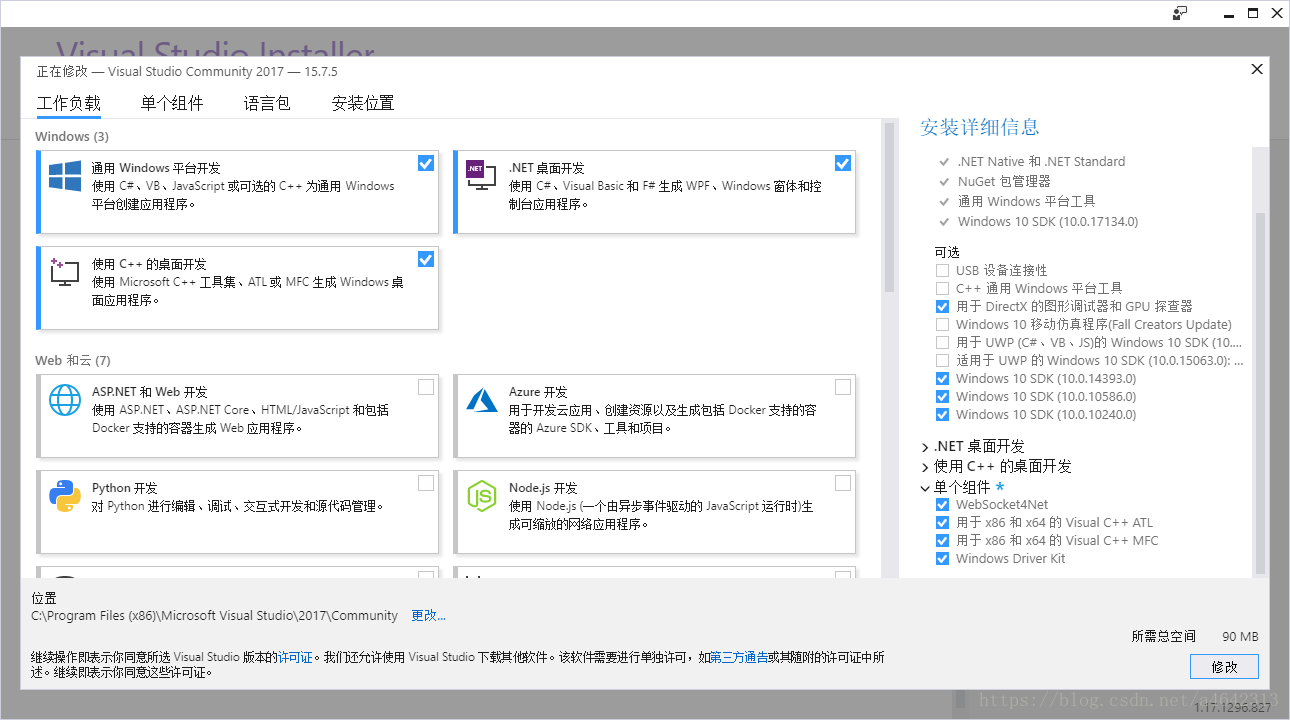Check the Python 开发 workload checkbox

tap(426, 483)
